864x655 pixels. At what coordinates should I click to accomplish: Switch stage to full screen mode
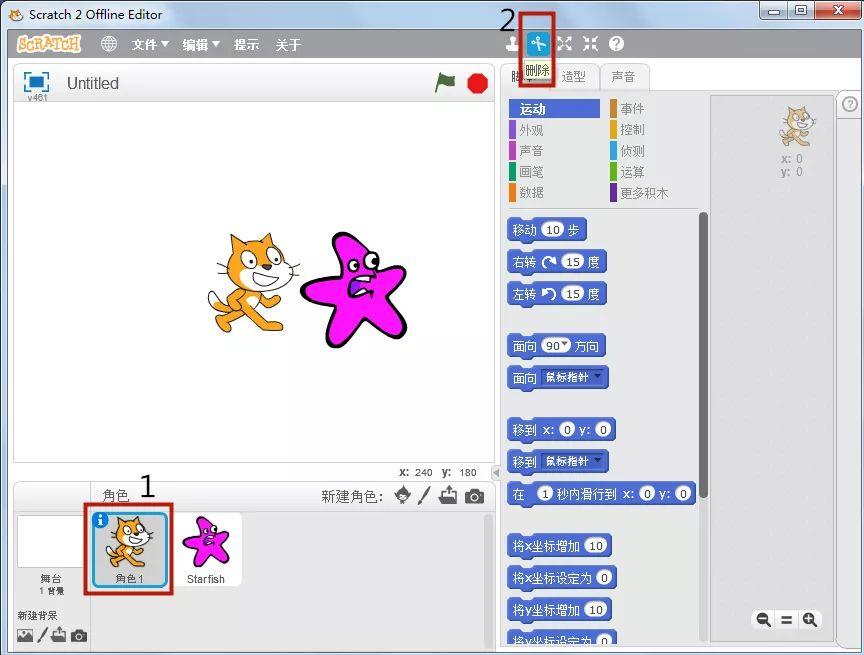coord(36,82)
